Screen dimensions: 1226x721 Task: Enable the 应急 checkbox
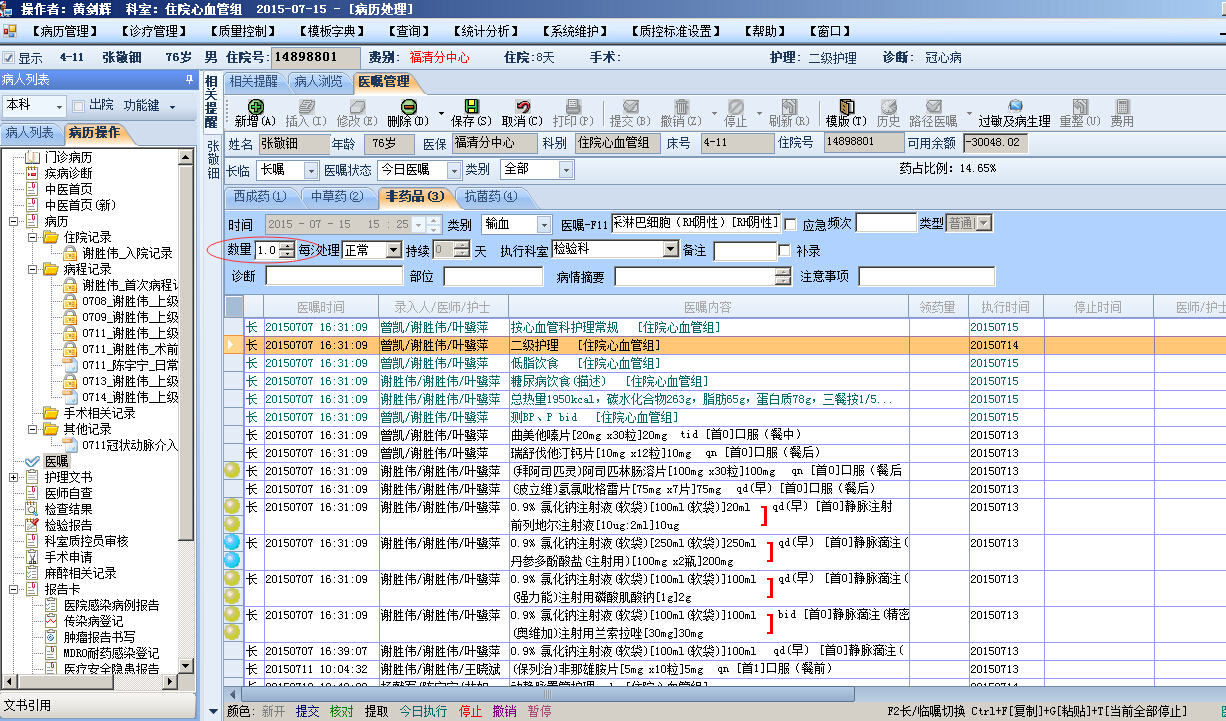tap(790, 224)
